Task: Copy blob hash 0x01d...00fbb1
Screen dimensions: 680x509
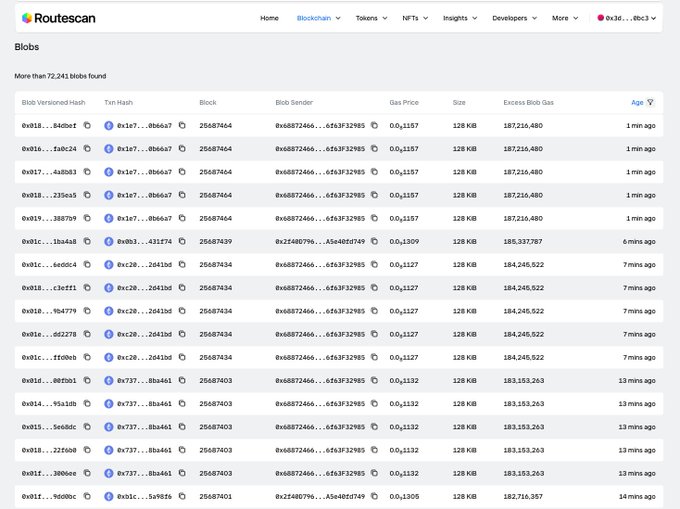Action: 87,381
